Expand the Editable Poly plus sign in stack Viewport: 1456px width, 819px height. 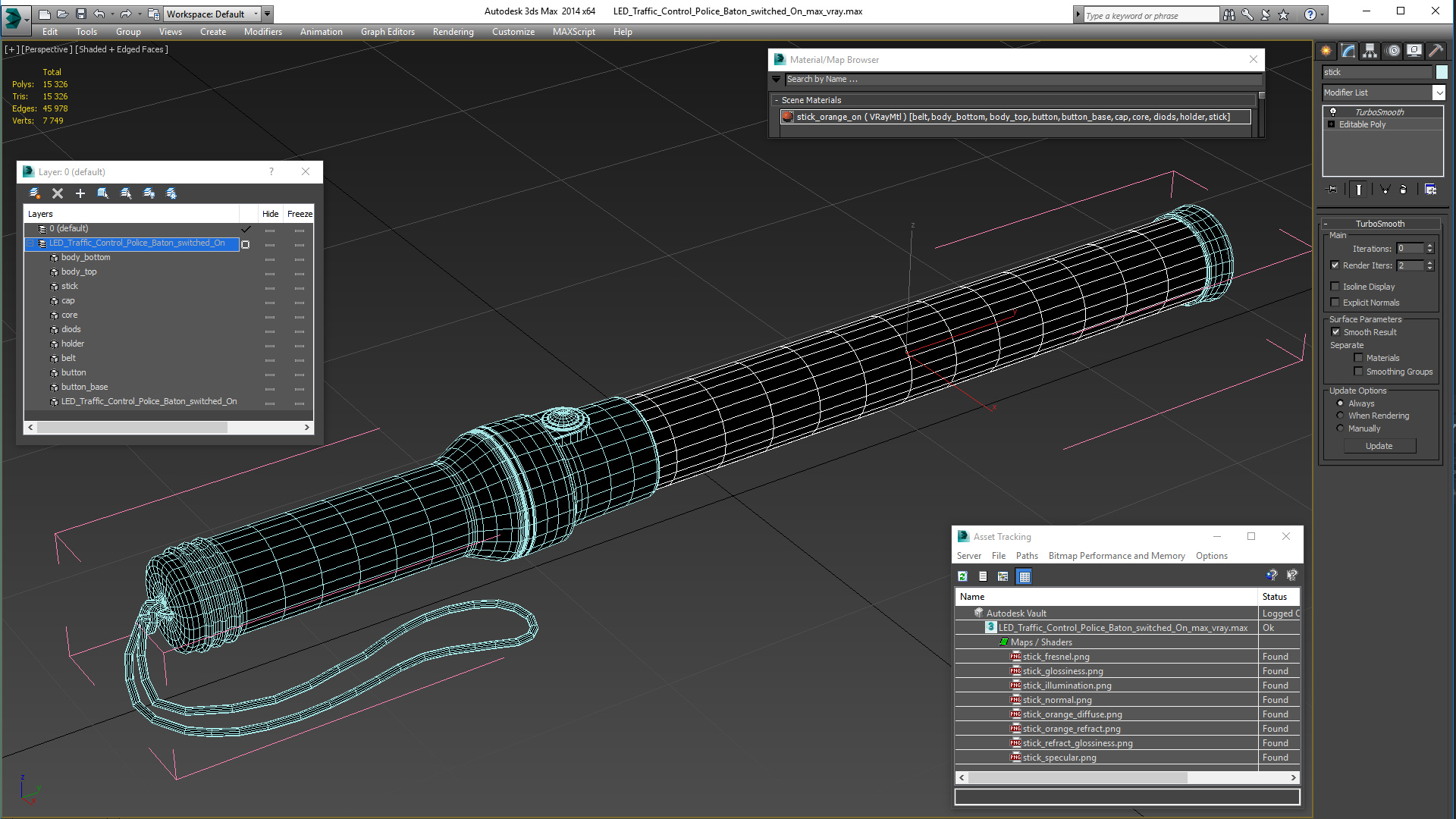coord(1332,124)
